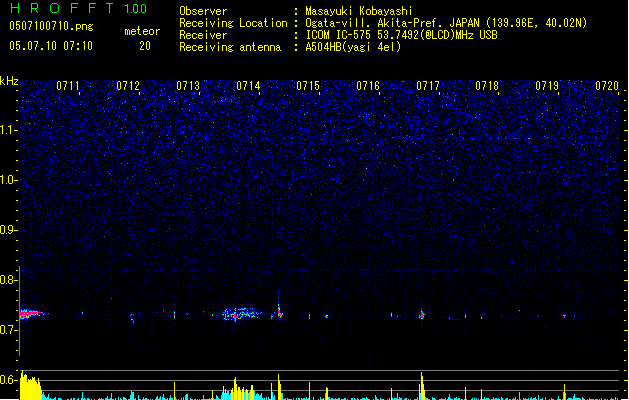Click the date stamp 05.07.10 07:10
This screenshot has height=400, width=629.
pos(51,46)
